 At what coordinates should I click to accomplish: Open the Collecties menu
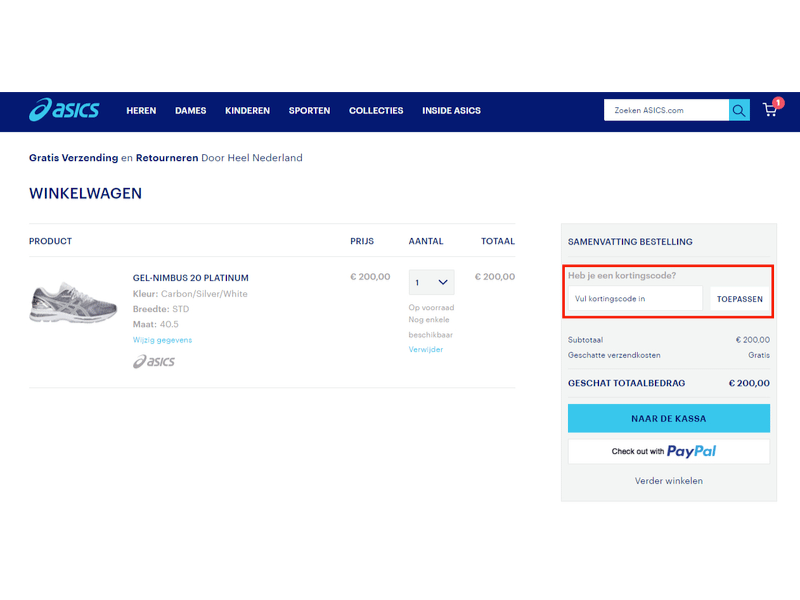pyautogui.click(x=376, y=111)
